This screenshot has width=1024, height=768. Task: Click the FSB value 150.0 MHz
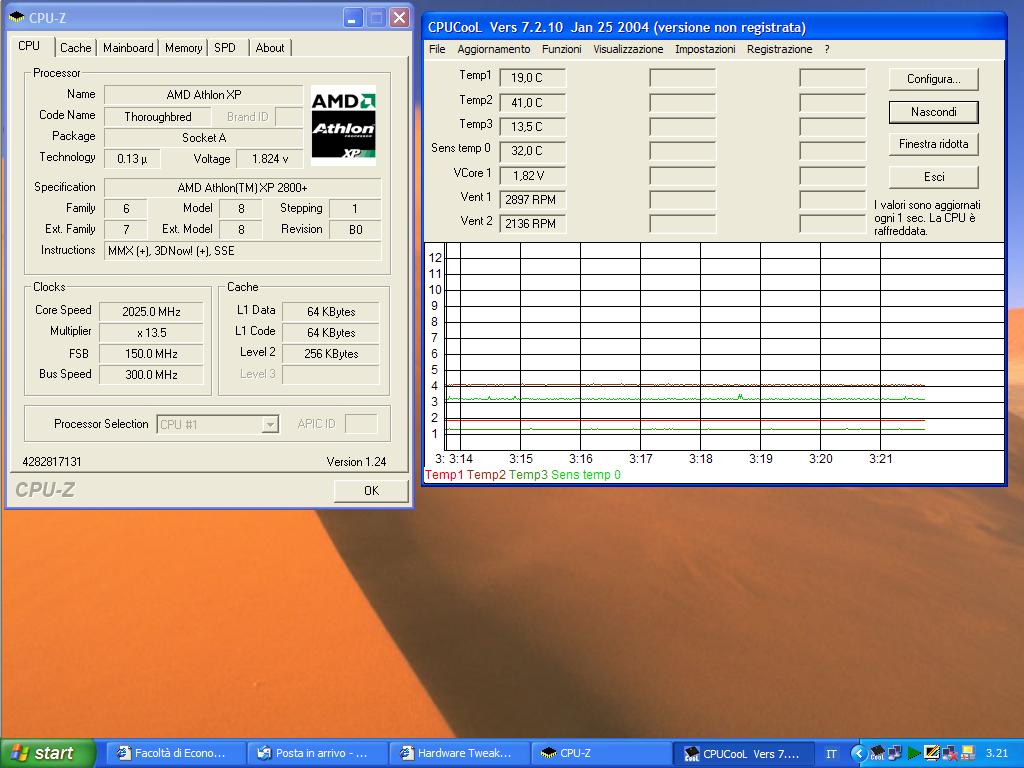pyautogui.click(x=151, y=353)
